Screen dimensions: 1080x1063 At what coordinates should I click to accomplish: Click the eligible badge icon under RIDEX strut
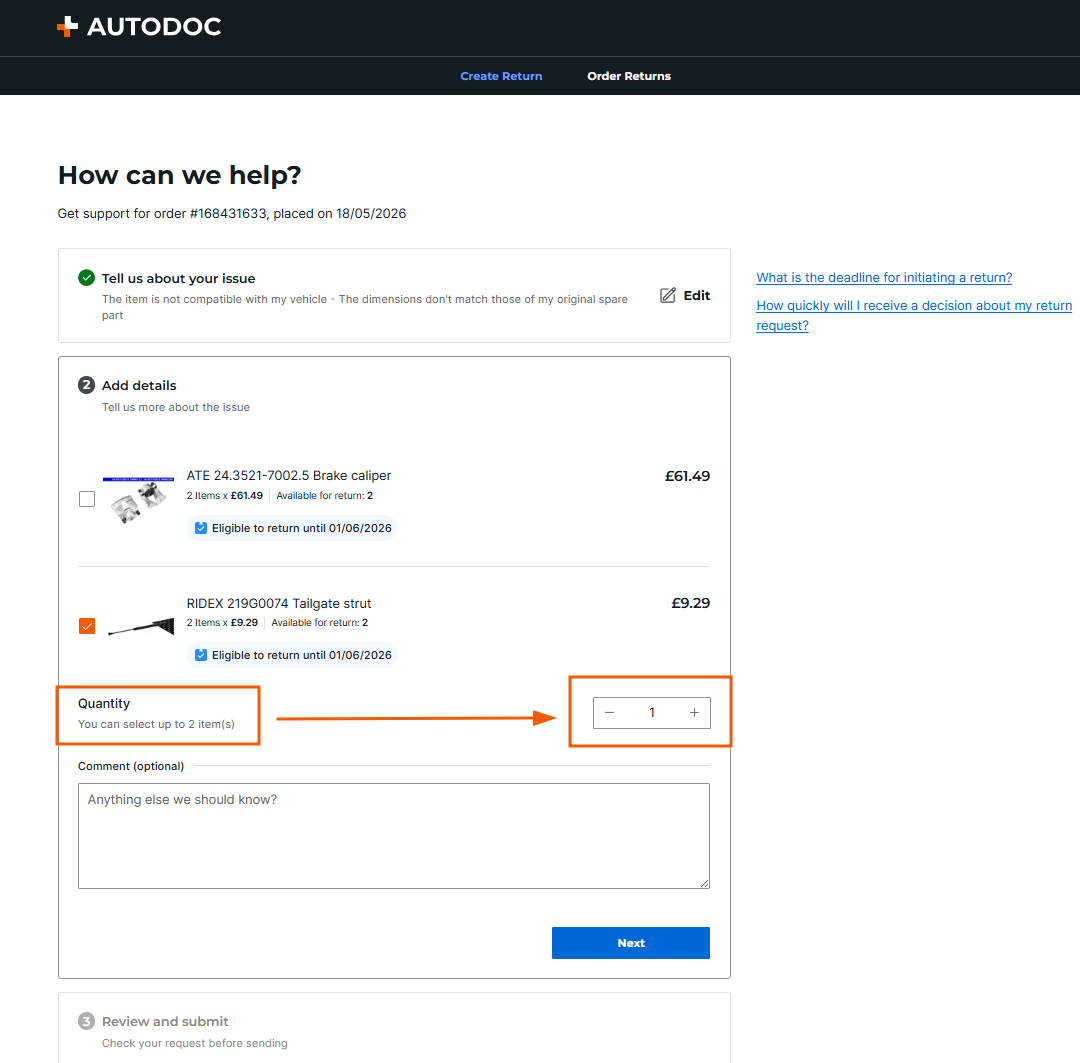pos(200,654)
